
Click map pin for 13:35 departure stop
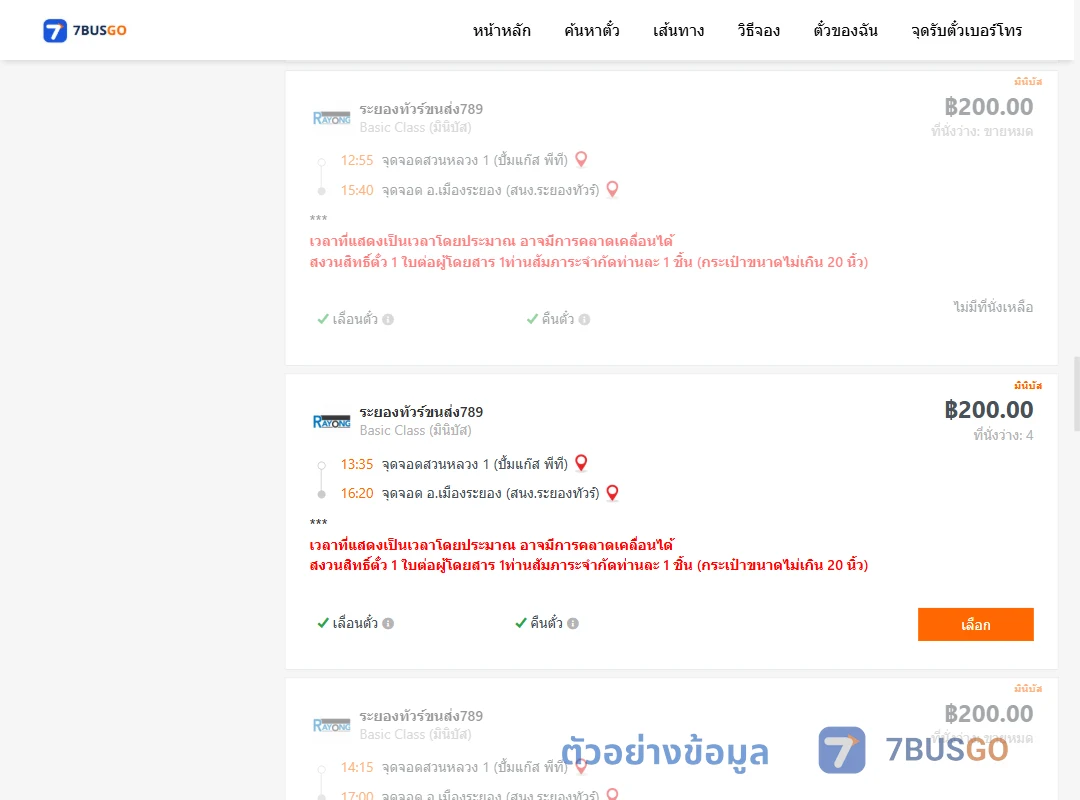[x=581, y=462]
